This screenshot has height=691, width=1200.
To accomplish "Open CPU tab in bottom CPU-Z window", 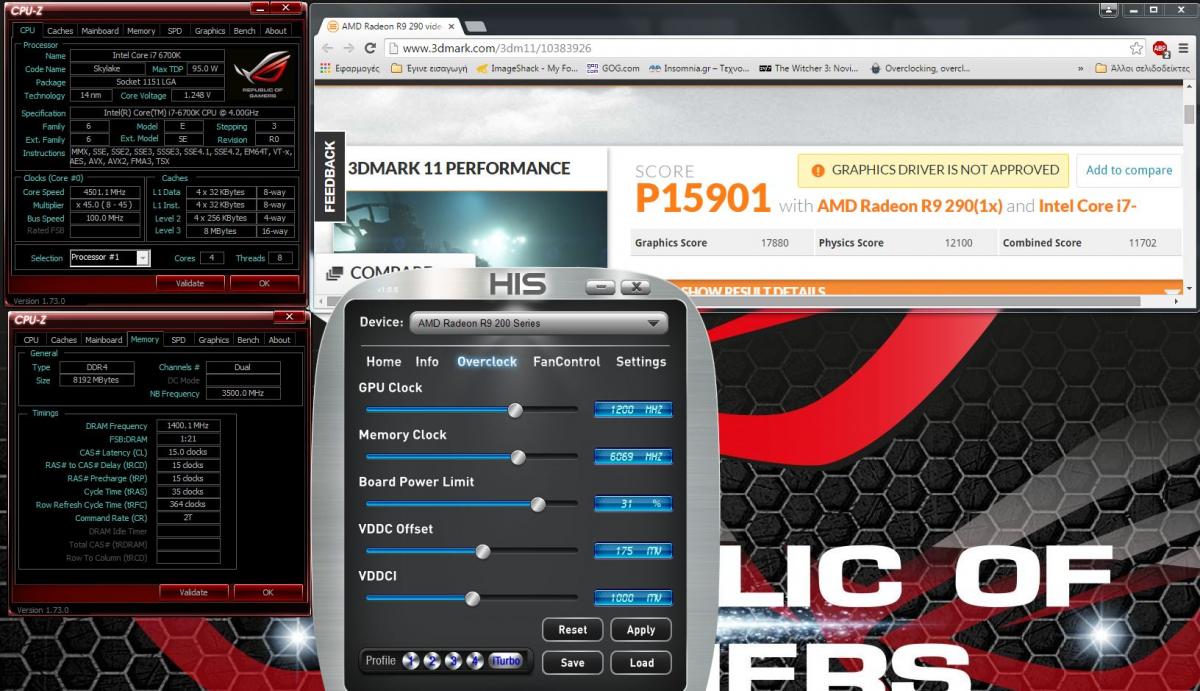I will (31, 340).
